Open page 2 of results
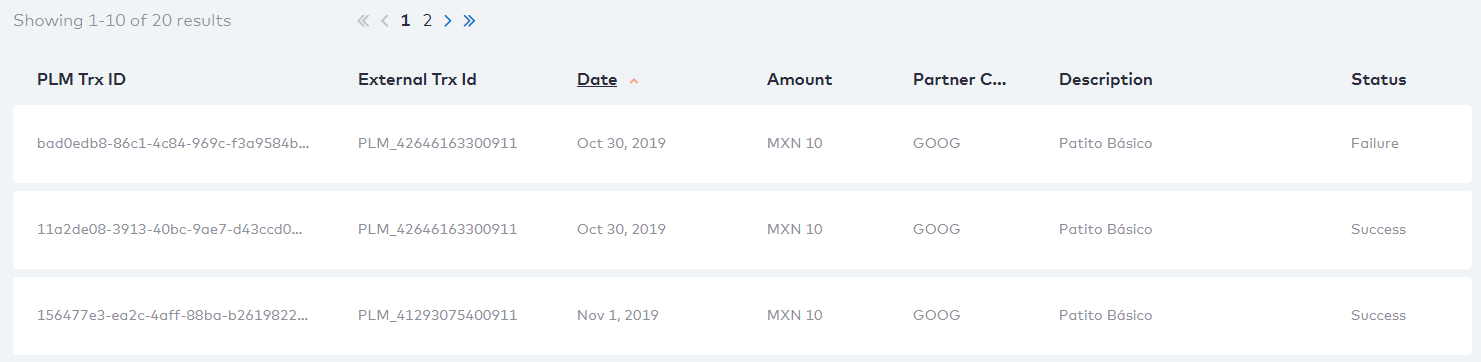1481x362 pixels. click(x=427, y=20)
